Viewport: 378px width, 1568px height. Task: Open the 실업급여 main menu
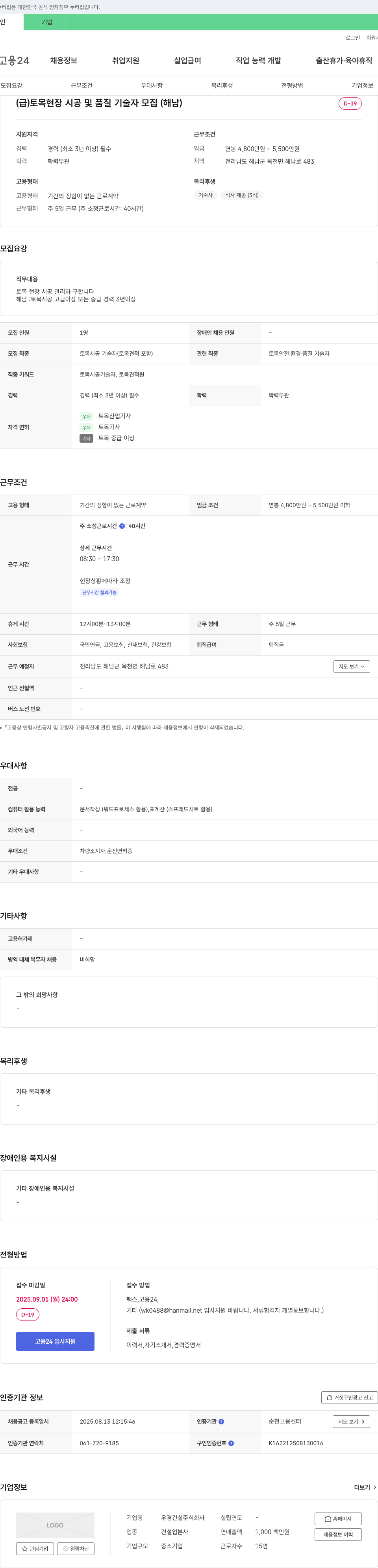pyautogui.click(x=187, y=61)
